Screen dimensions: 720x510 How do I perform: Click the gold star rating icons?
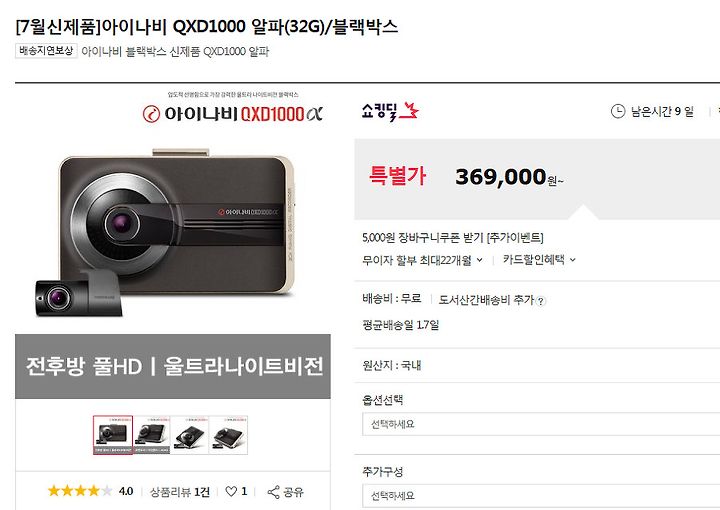point(80,491)
